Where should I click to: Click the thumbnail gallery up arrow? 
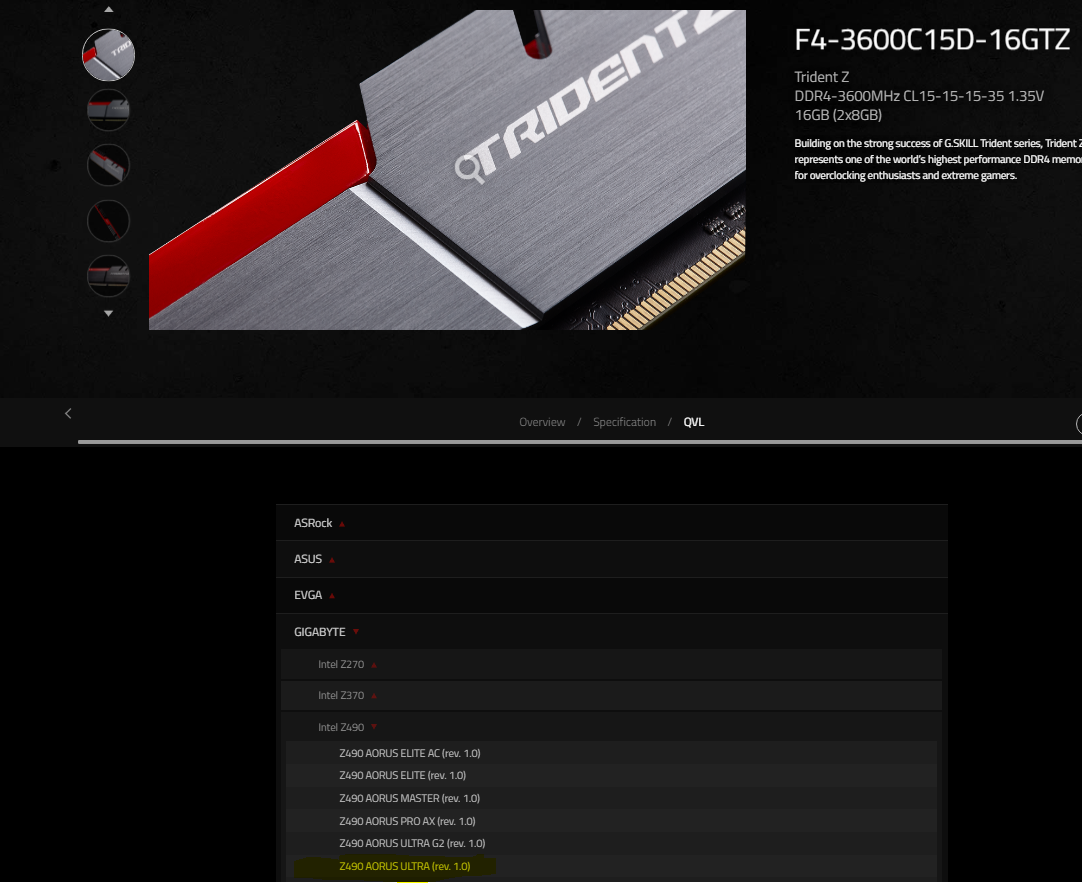point(108,10)
